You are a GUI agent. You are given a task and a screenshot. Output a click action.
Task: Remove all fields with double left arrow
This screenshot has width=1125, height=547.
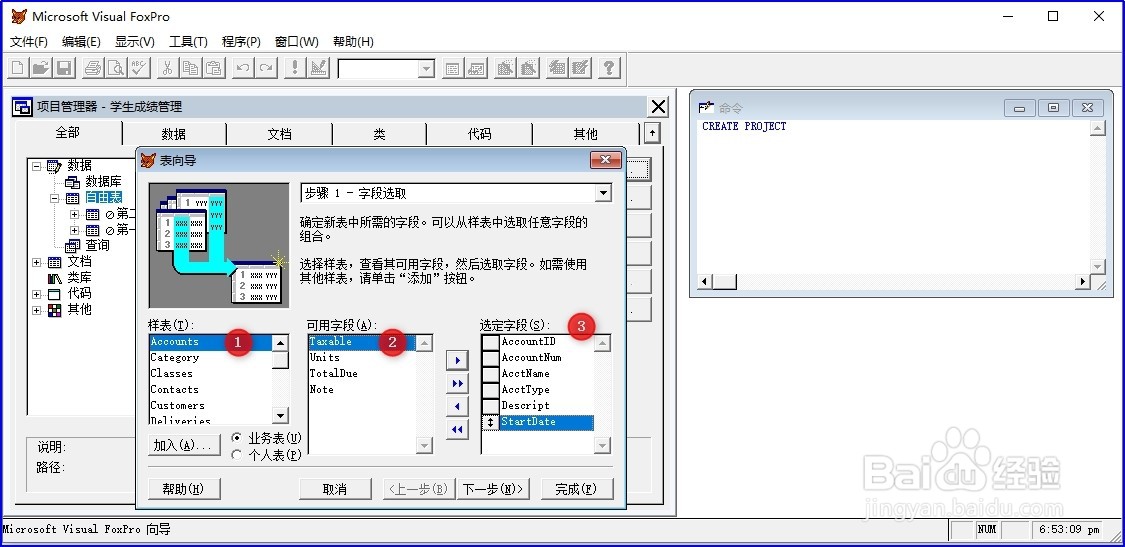456,430
